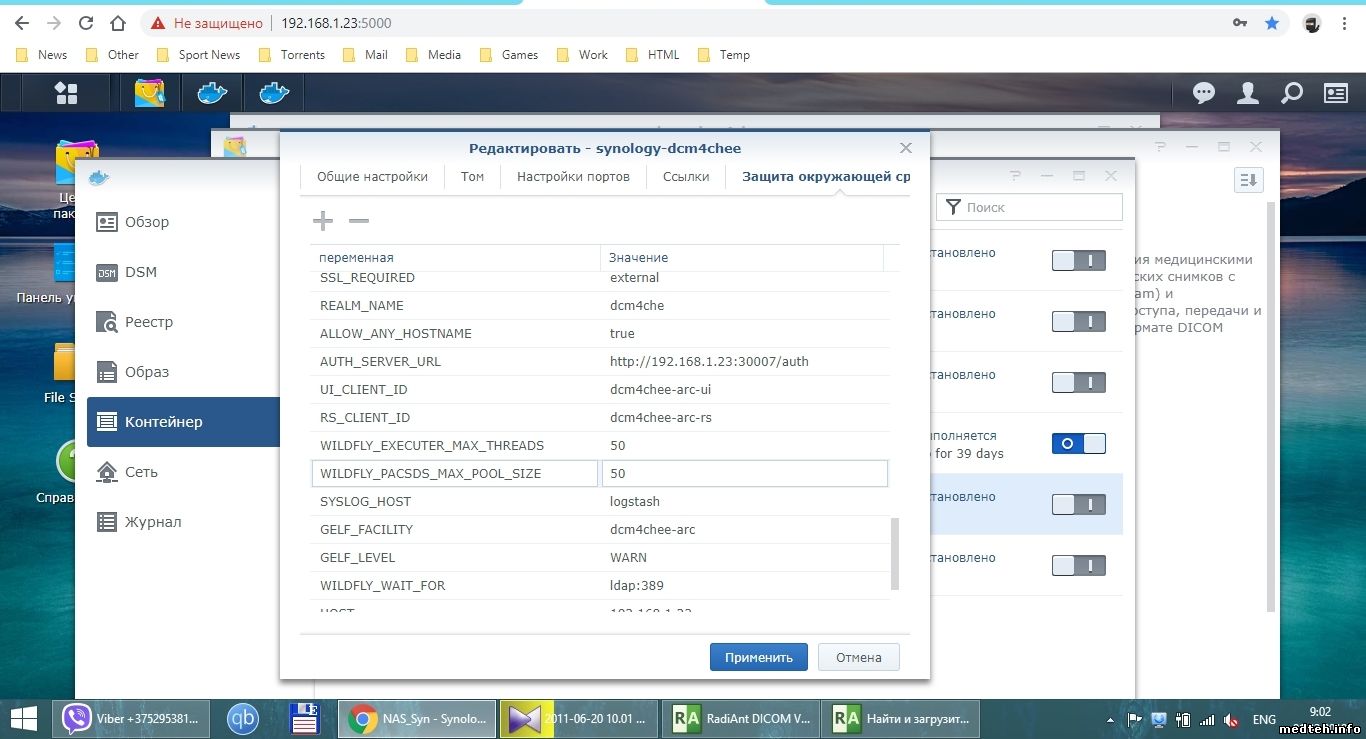The height and width of the screenshot is (739, 1366).
Task: Switch to the Общие настройки tab
Action: pyautogui.click(x=372, y=177)
